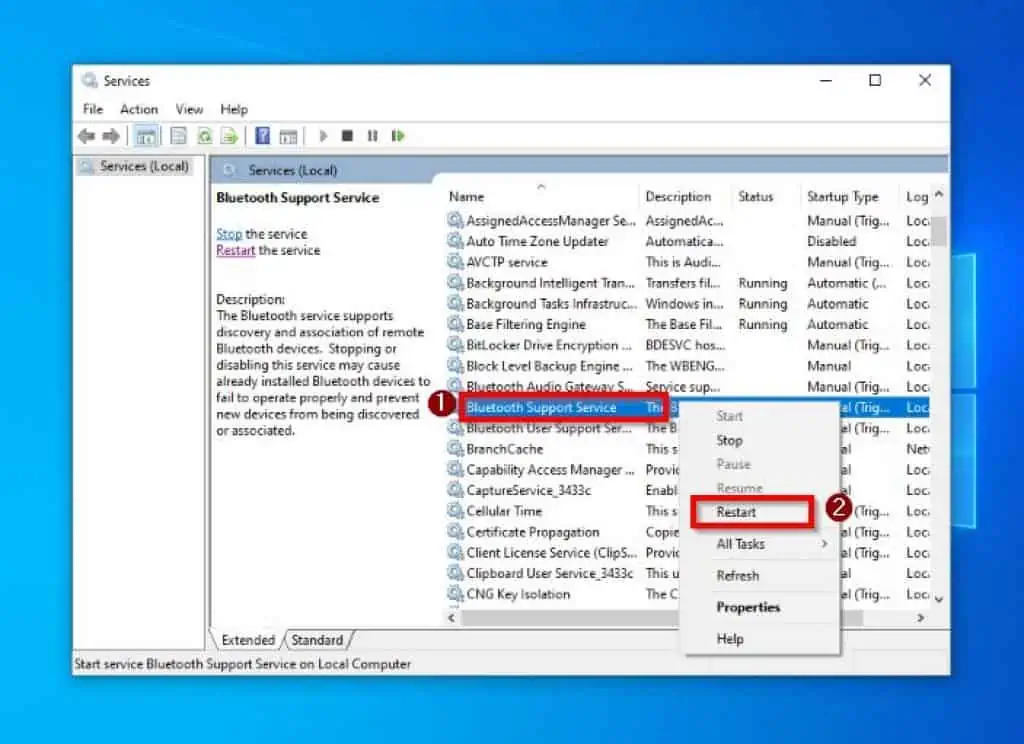Maximize the Services window
This screenshot has height=744, width=1024.
tap(875, 80)
